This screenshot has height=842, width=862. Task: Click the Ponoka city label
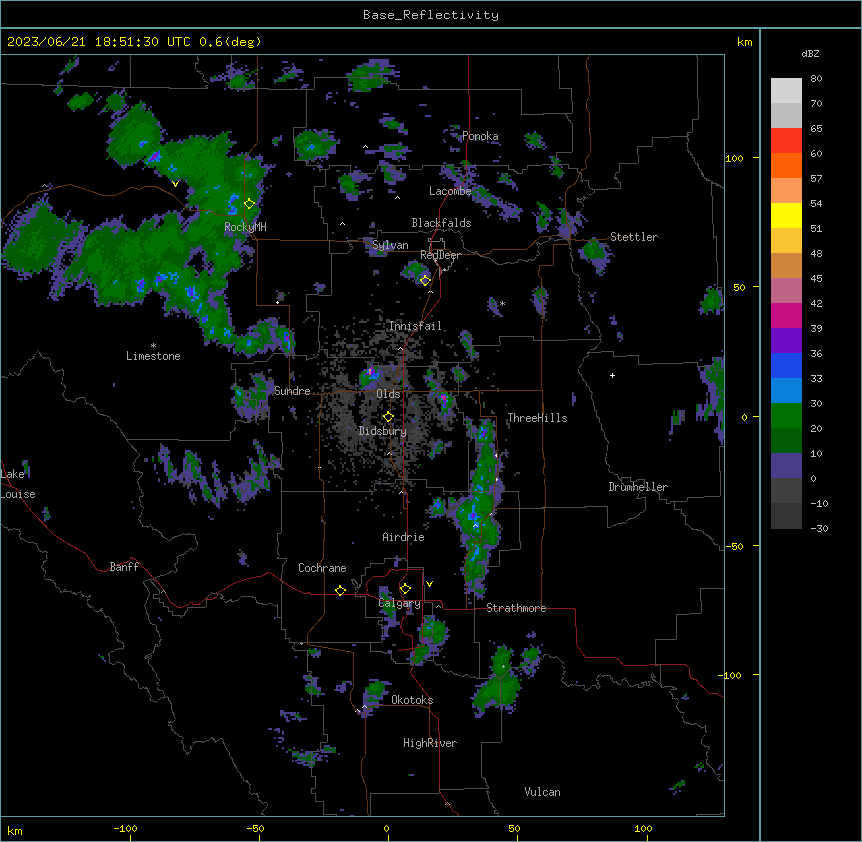pos(480,136)
